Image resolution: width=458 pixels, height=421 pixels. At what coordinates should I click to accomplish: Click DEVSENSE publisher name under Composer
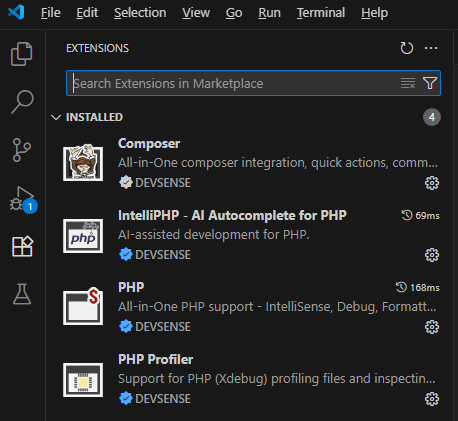tap(163, 183)
